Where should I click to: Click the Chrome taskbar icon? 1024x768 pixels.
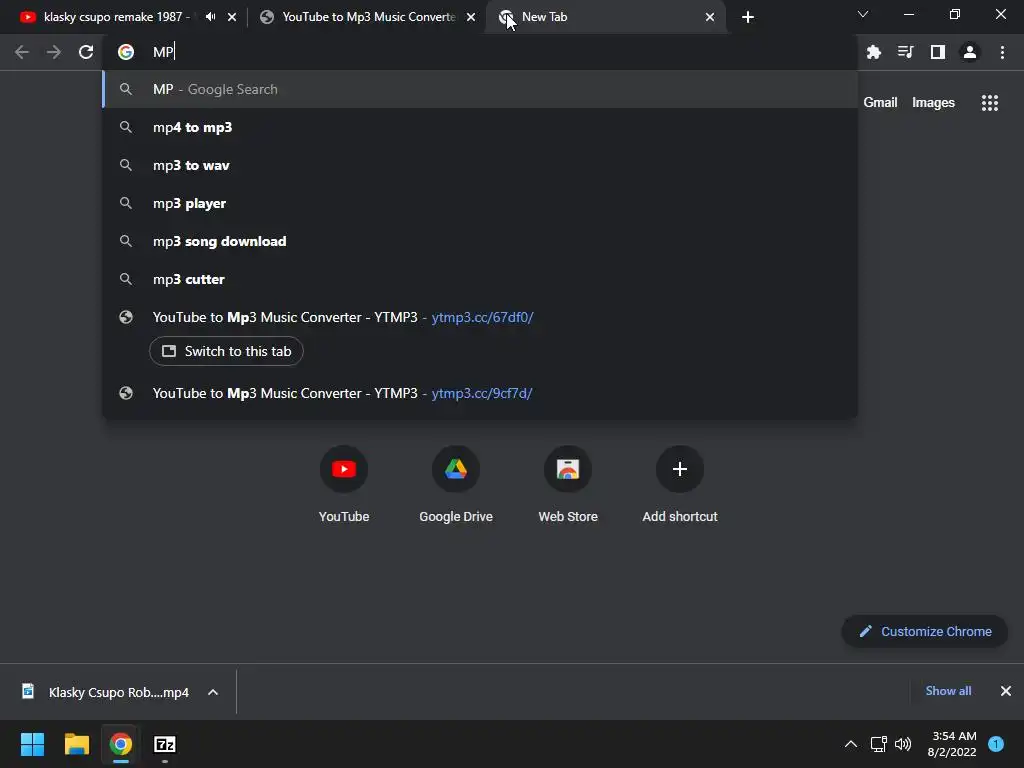tap(121, 744)
